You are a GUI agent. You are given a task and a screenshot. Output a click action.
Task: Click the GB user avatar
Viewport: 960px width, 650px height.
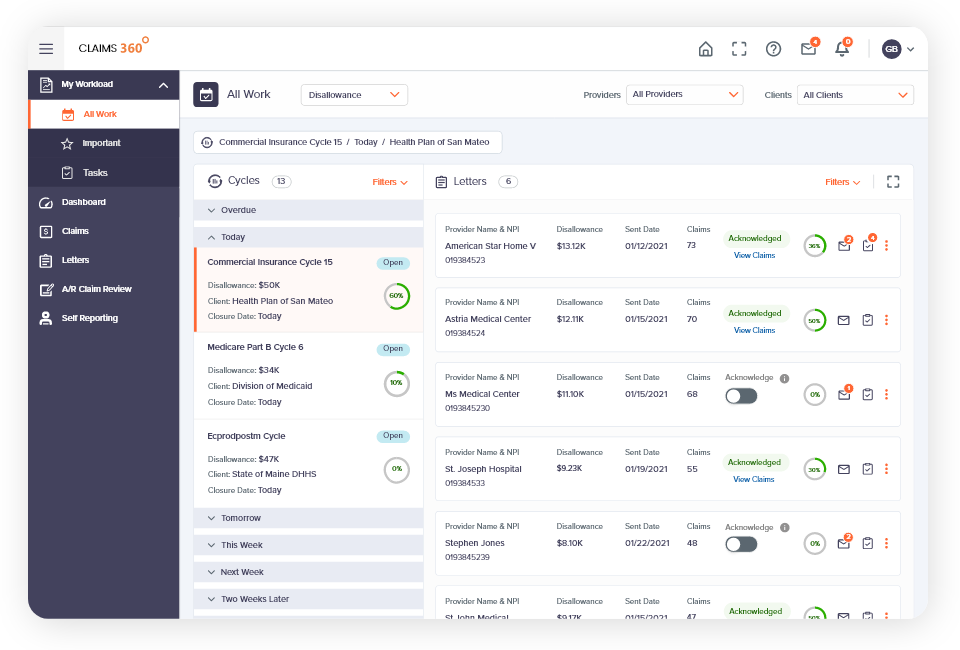[x=891, y=49]
